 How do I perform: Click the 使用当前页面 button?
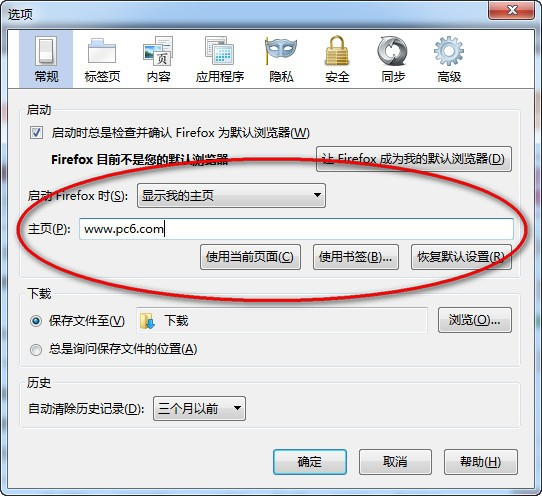tap(250, 257)
